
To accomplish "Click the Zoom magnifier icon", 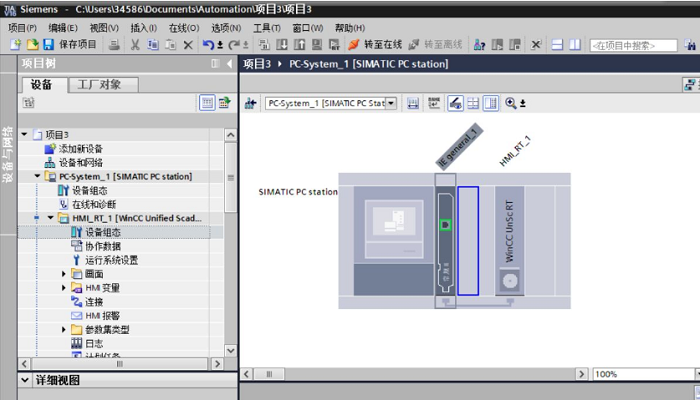I will click(x=511, y=103).
